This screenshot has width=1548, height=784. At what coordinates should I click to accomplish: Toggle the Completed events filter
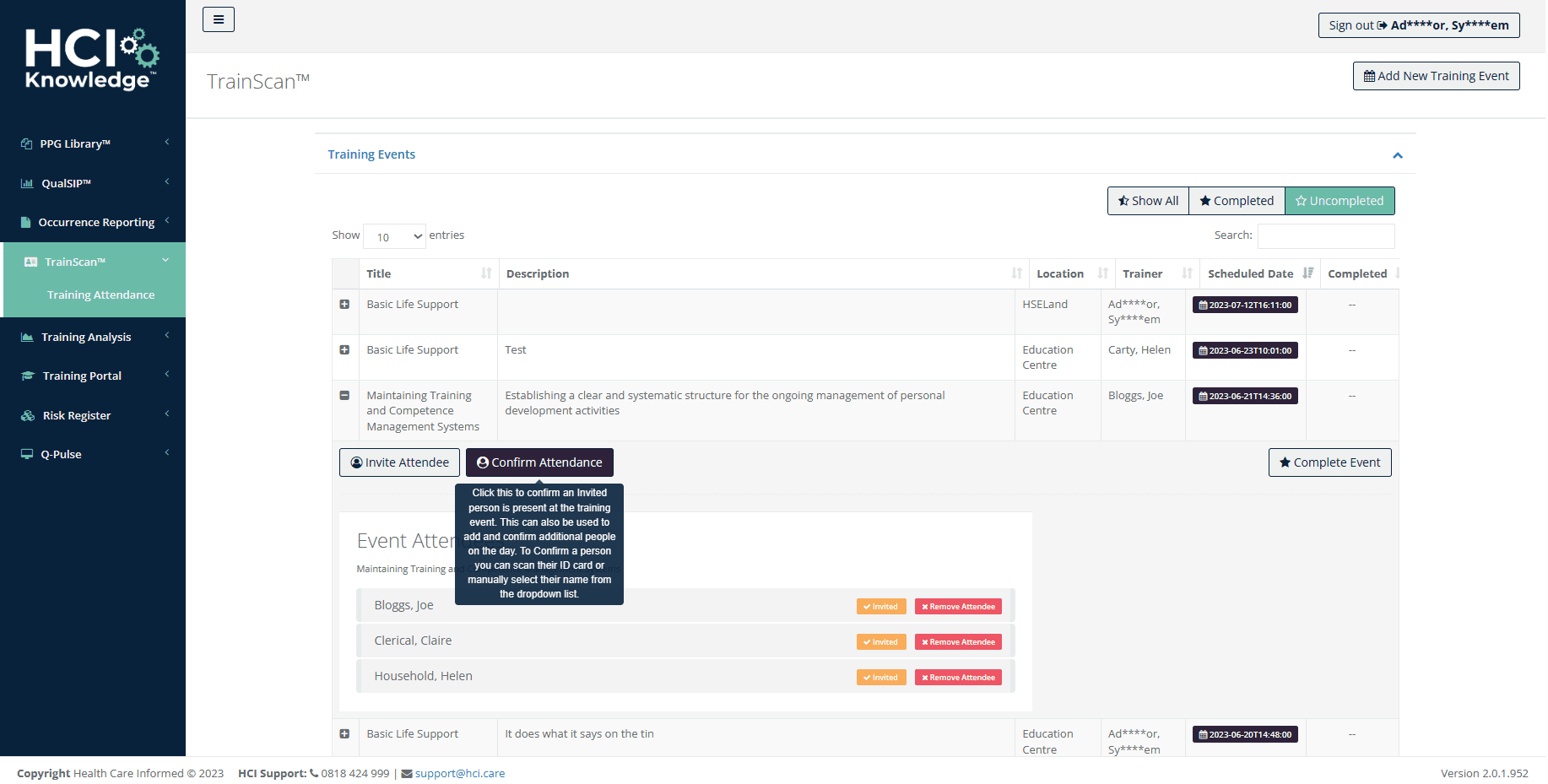1236,201
